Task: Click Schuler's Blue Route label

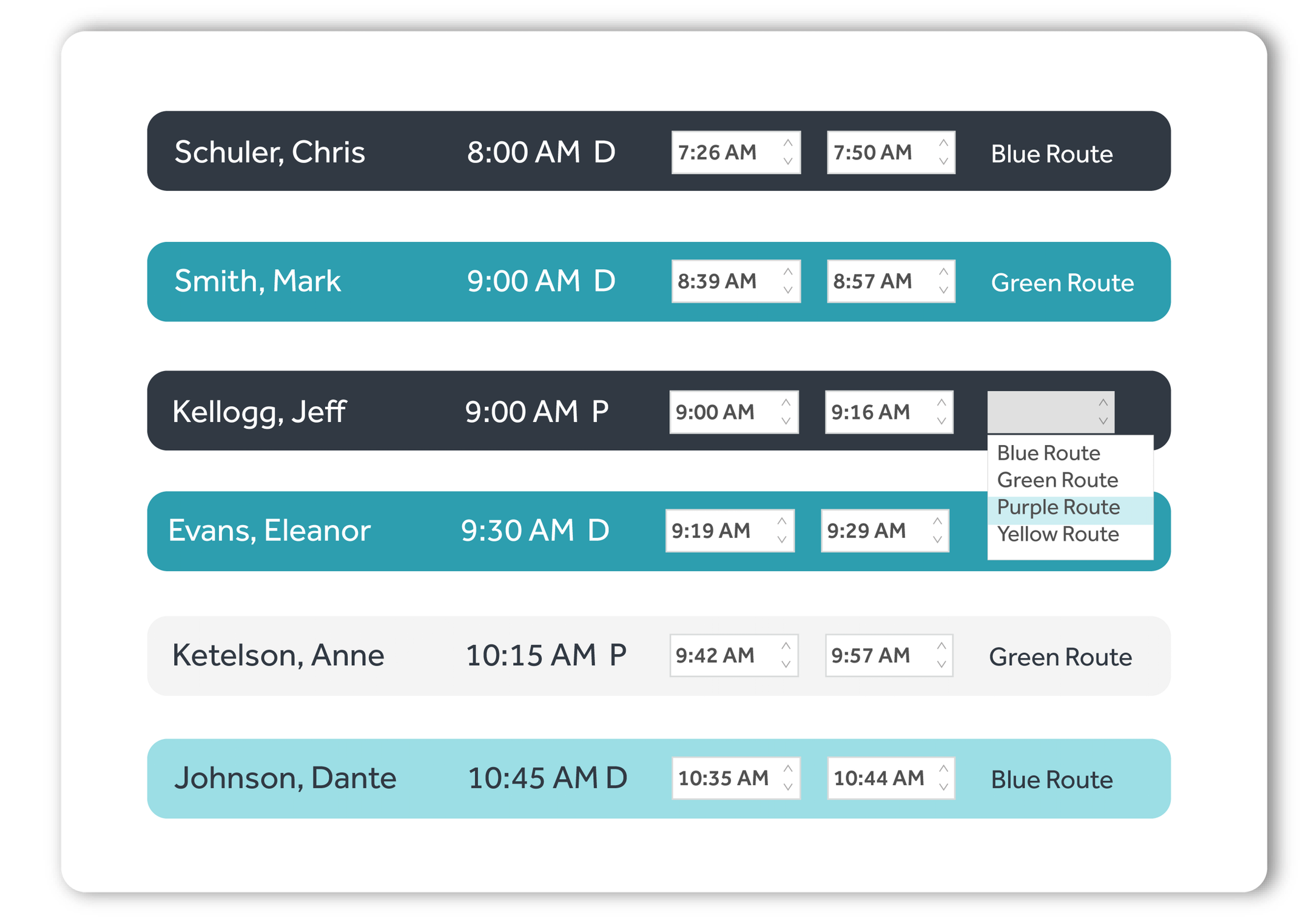Action: pos(1051,153)
